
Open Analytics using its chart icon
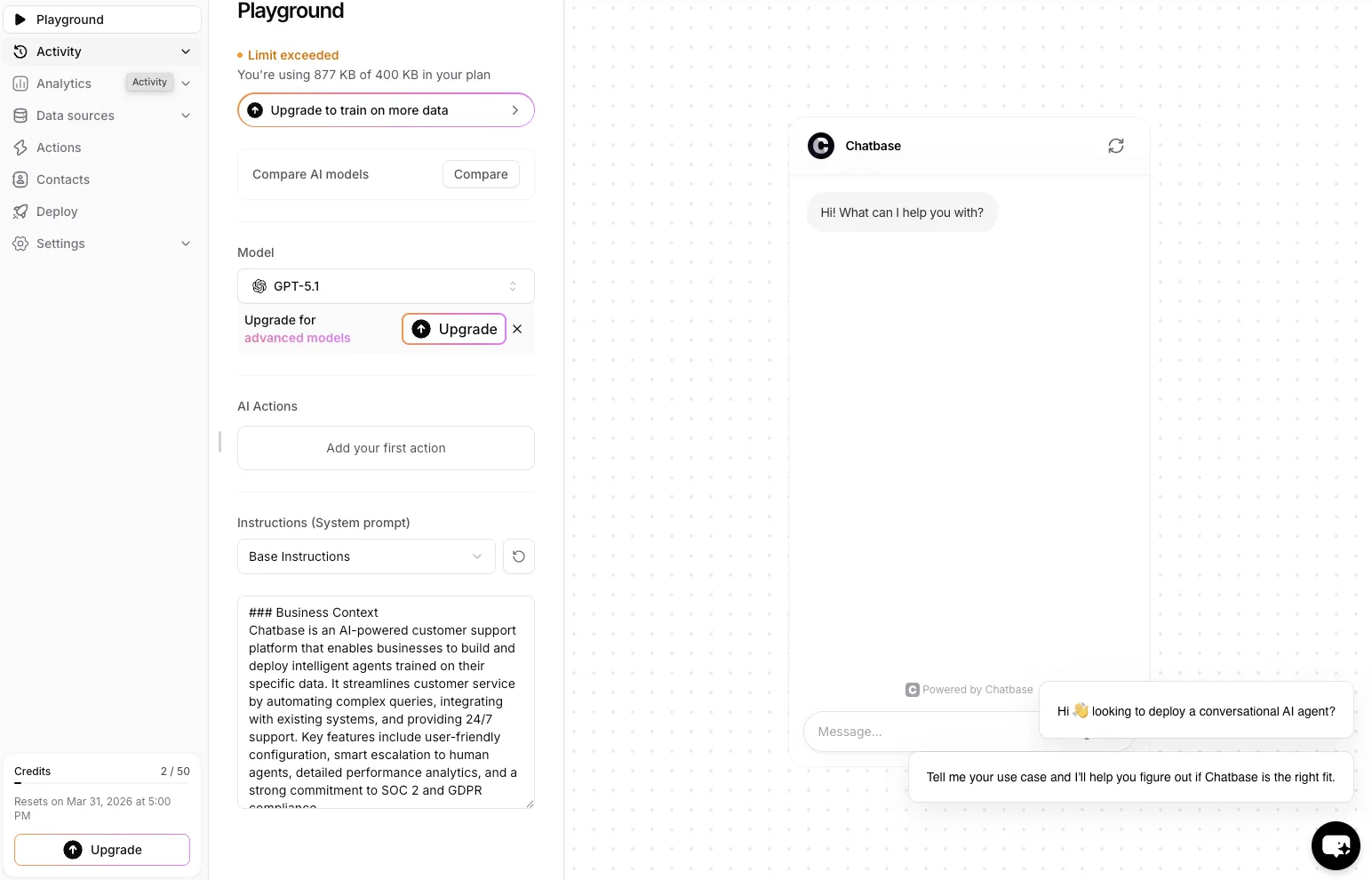point(20,83)
